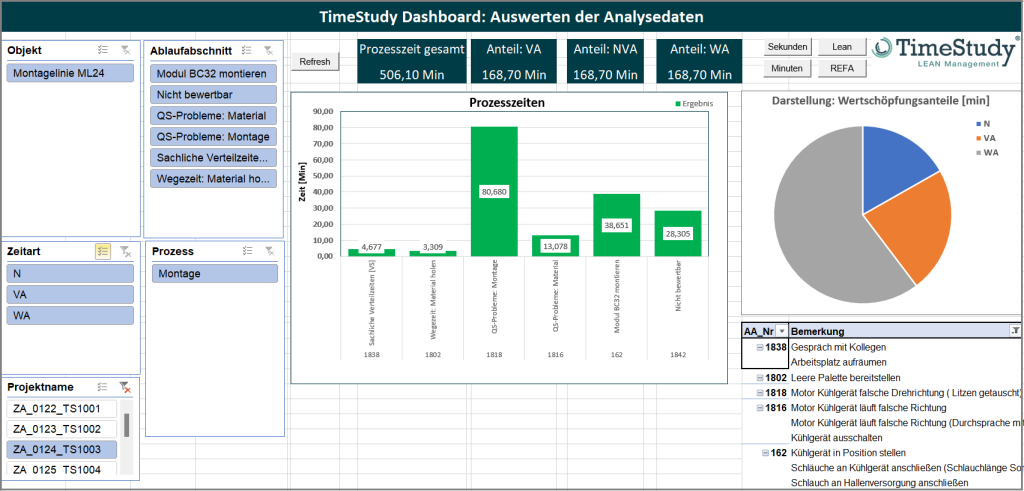This screenshot has height=491, width=1024.
Task: Clear filter on Prozess slicer
Action: pyautogui.click(x=269, y=251)
